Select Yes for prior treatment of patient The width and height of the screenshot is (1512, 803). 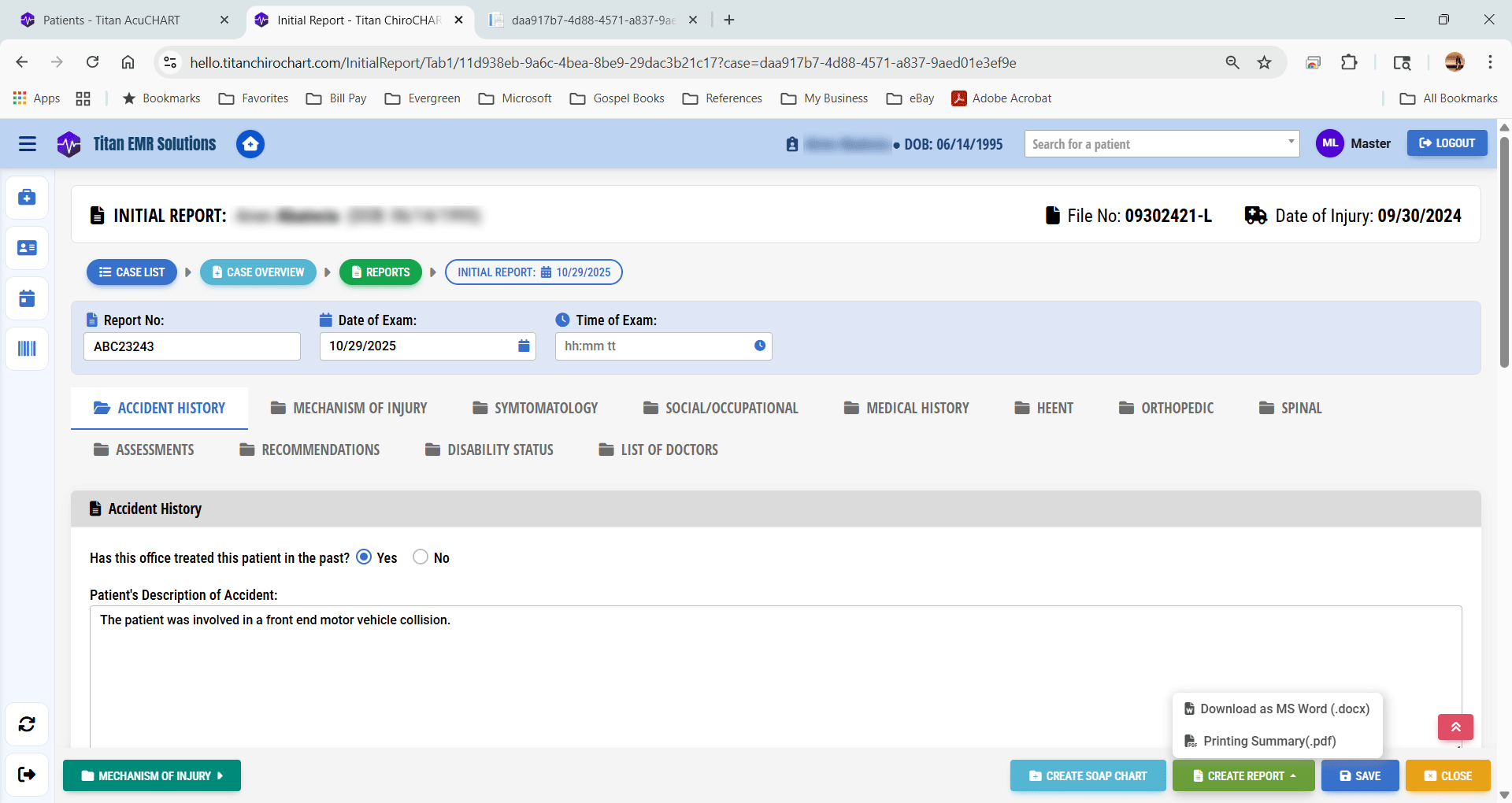pos(363,557)
